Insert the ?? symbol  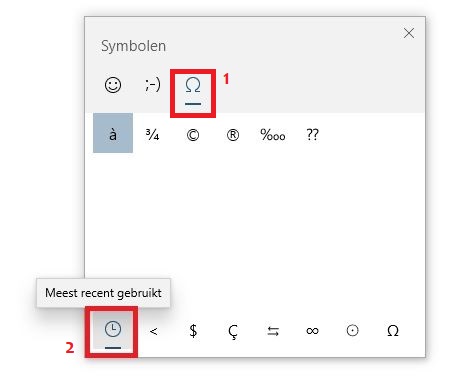(x=312, y=135)
